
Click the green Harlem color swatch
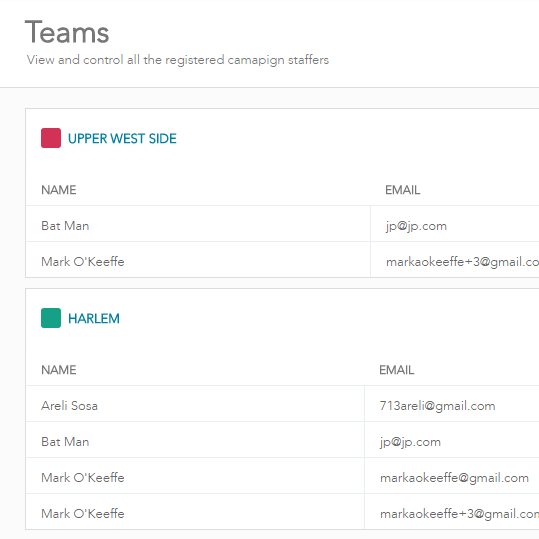point(51,318)
